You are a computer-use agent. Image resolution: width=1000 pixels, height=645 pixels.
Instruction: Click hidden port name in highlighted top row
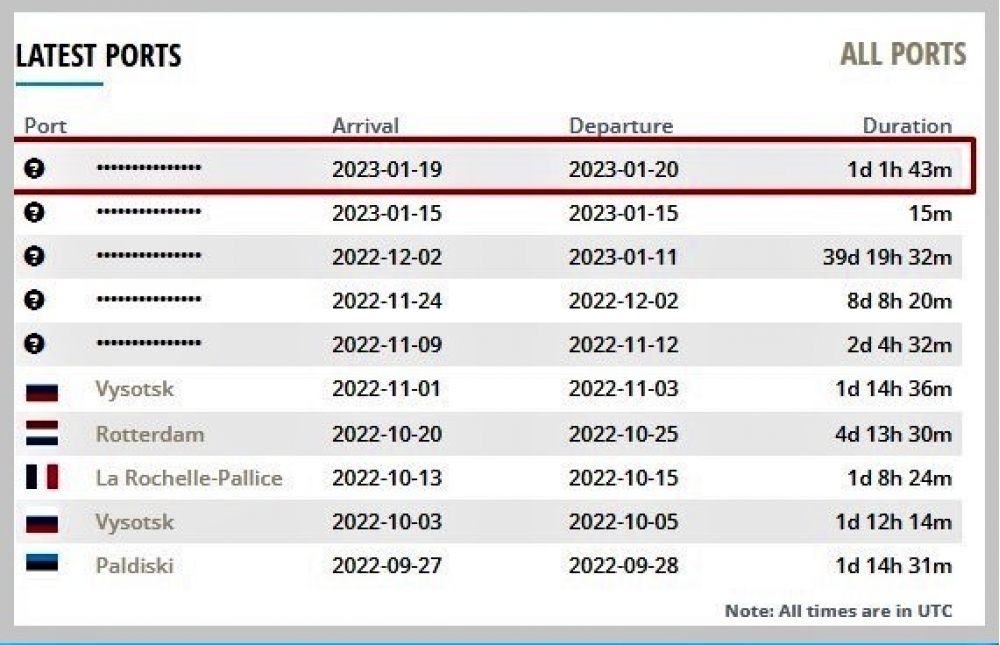(x=149, y=168)
